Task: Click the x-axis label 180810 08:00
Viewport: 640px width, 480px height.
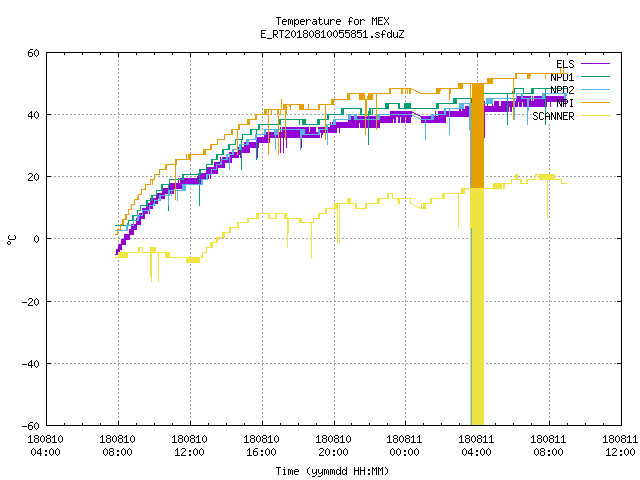Action: point(118,446)
